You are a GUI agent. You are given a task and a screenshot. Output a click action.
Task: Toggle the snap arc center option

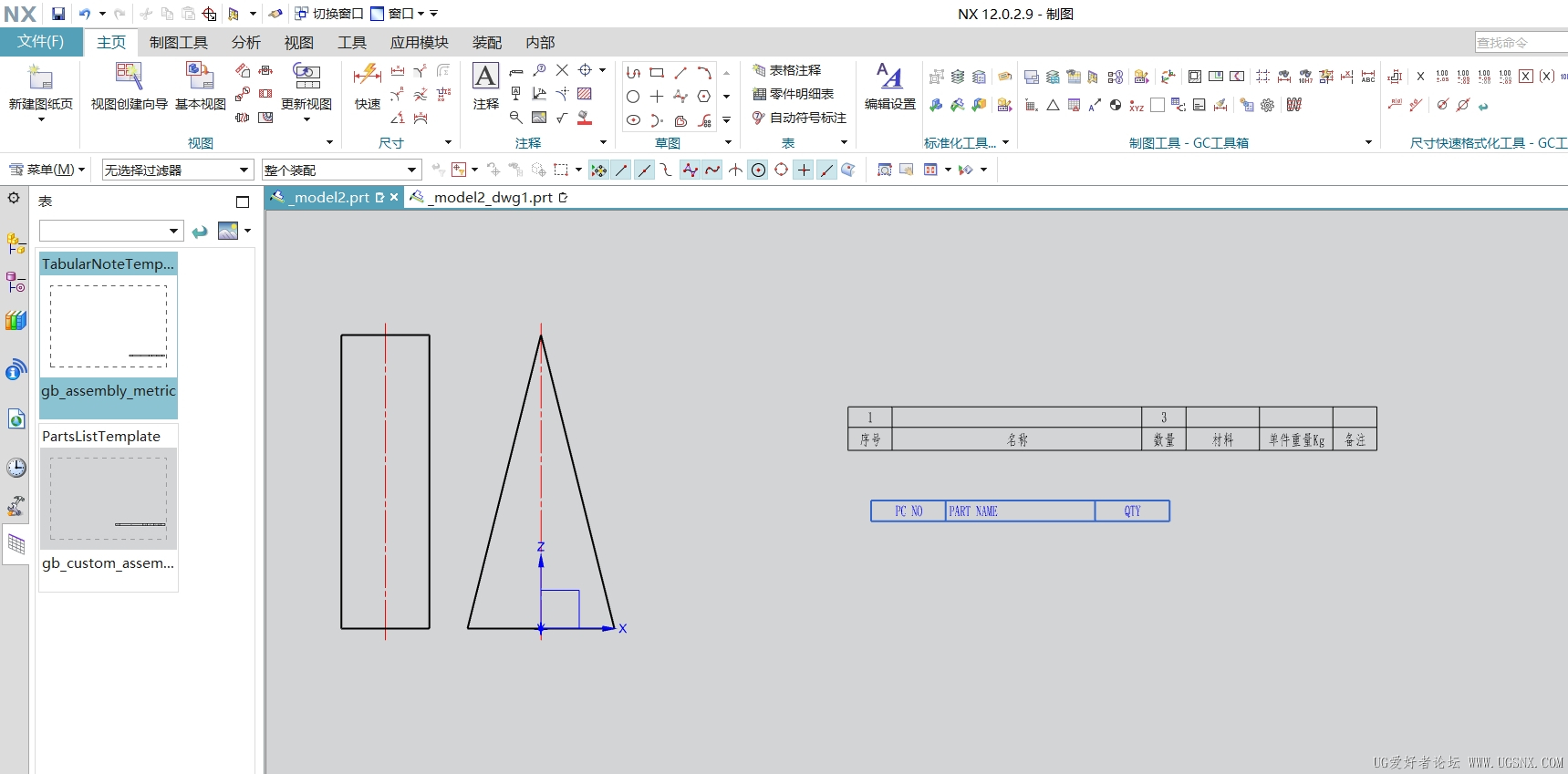pos(758,170)
